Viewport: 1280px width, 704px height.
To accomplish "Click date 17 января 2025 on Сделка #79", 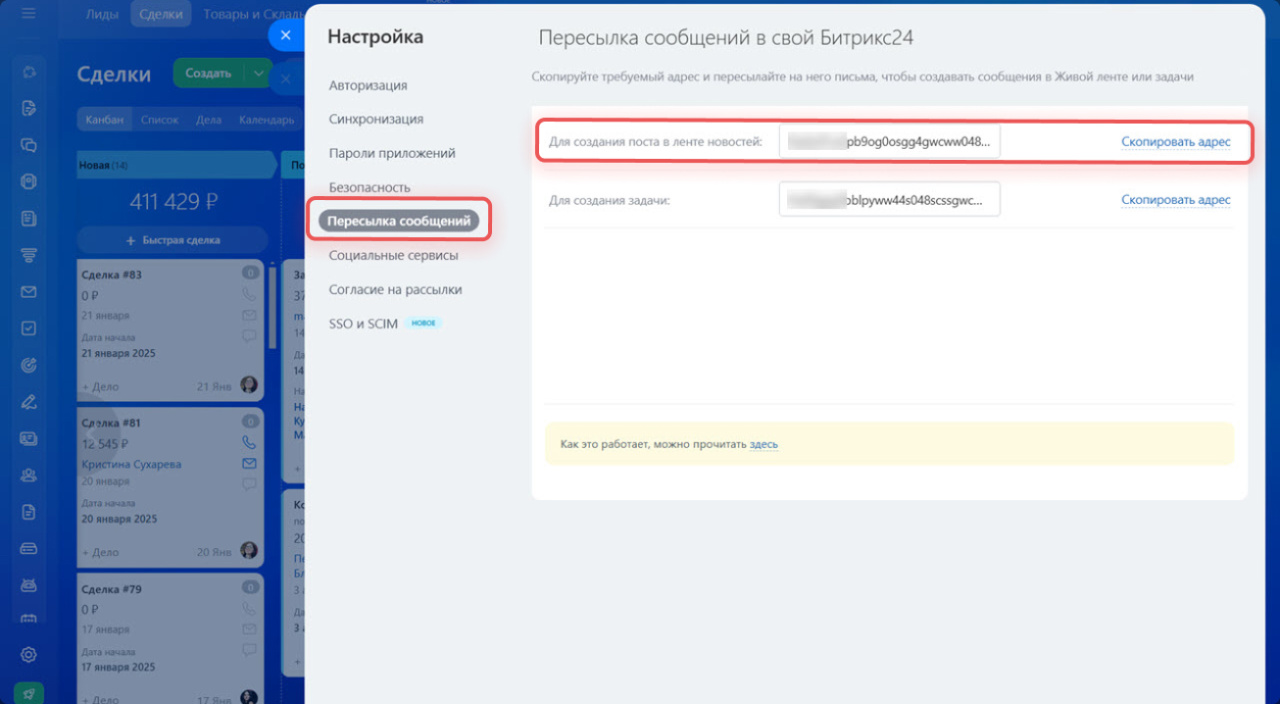I will click(x=119, y=667).
